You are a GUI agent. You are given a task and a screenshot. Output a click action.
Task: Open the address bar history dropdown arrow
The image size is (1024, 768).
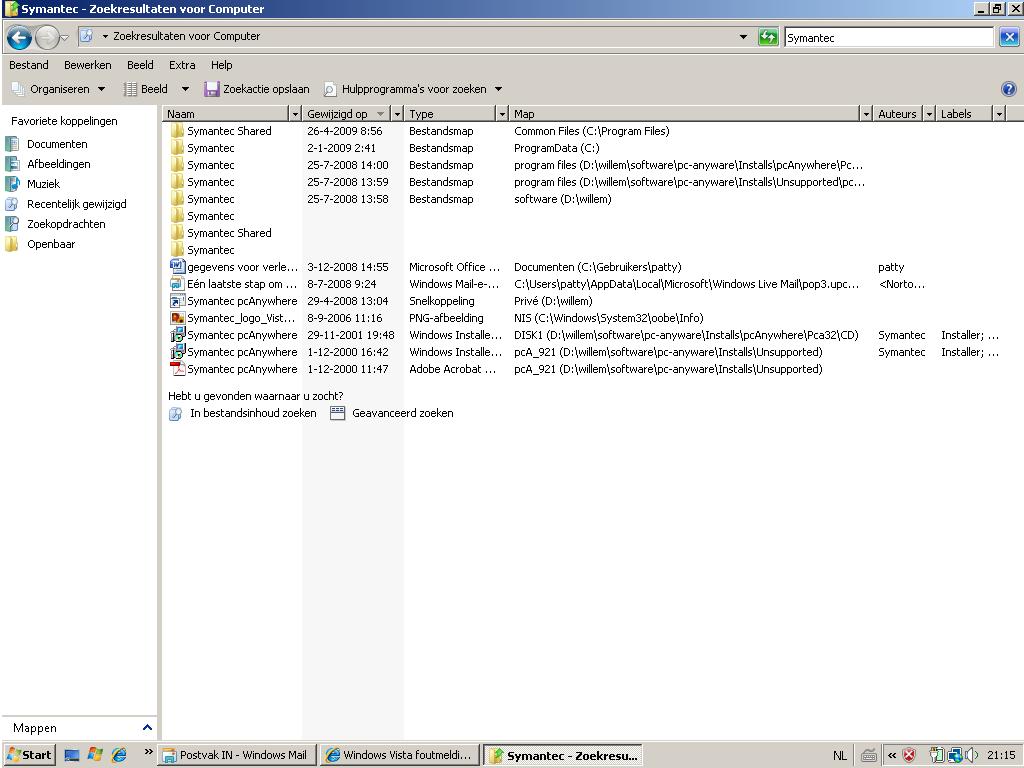click(x=743, y=37)
